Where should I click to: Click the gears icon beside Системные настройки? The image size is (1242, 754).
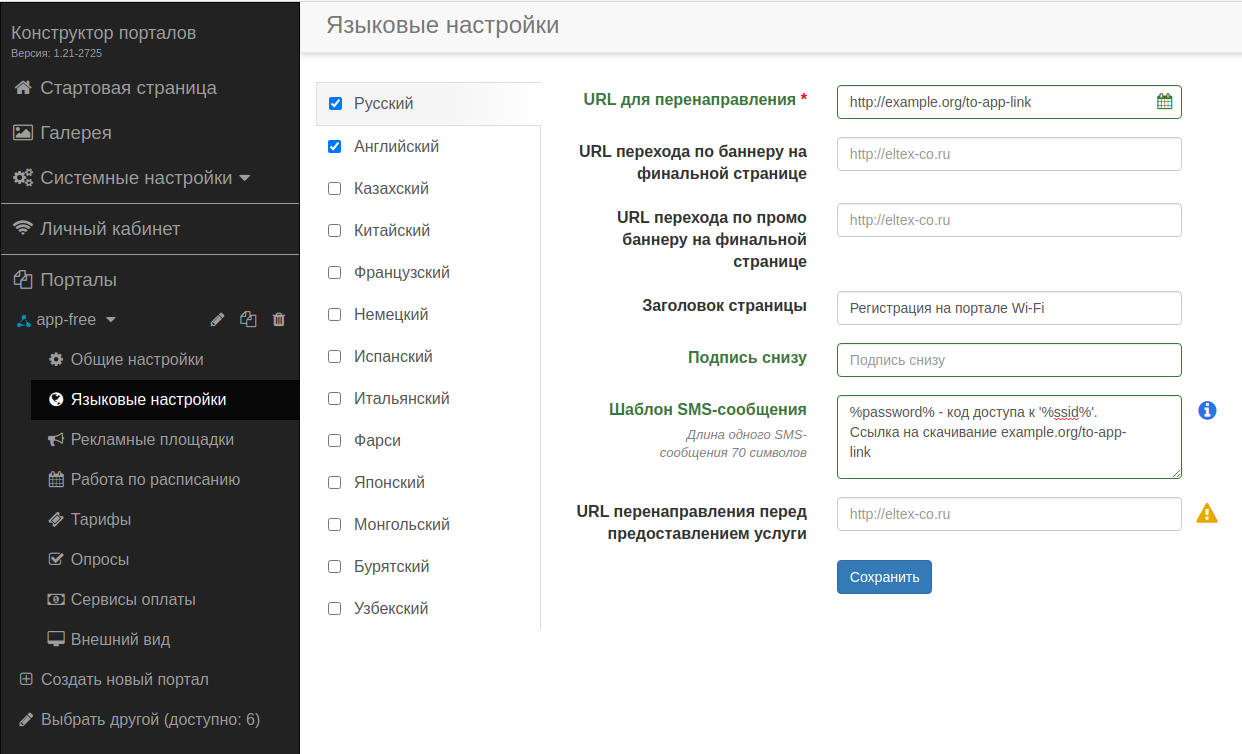pos(23,178)
